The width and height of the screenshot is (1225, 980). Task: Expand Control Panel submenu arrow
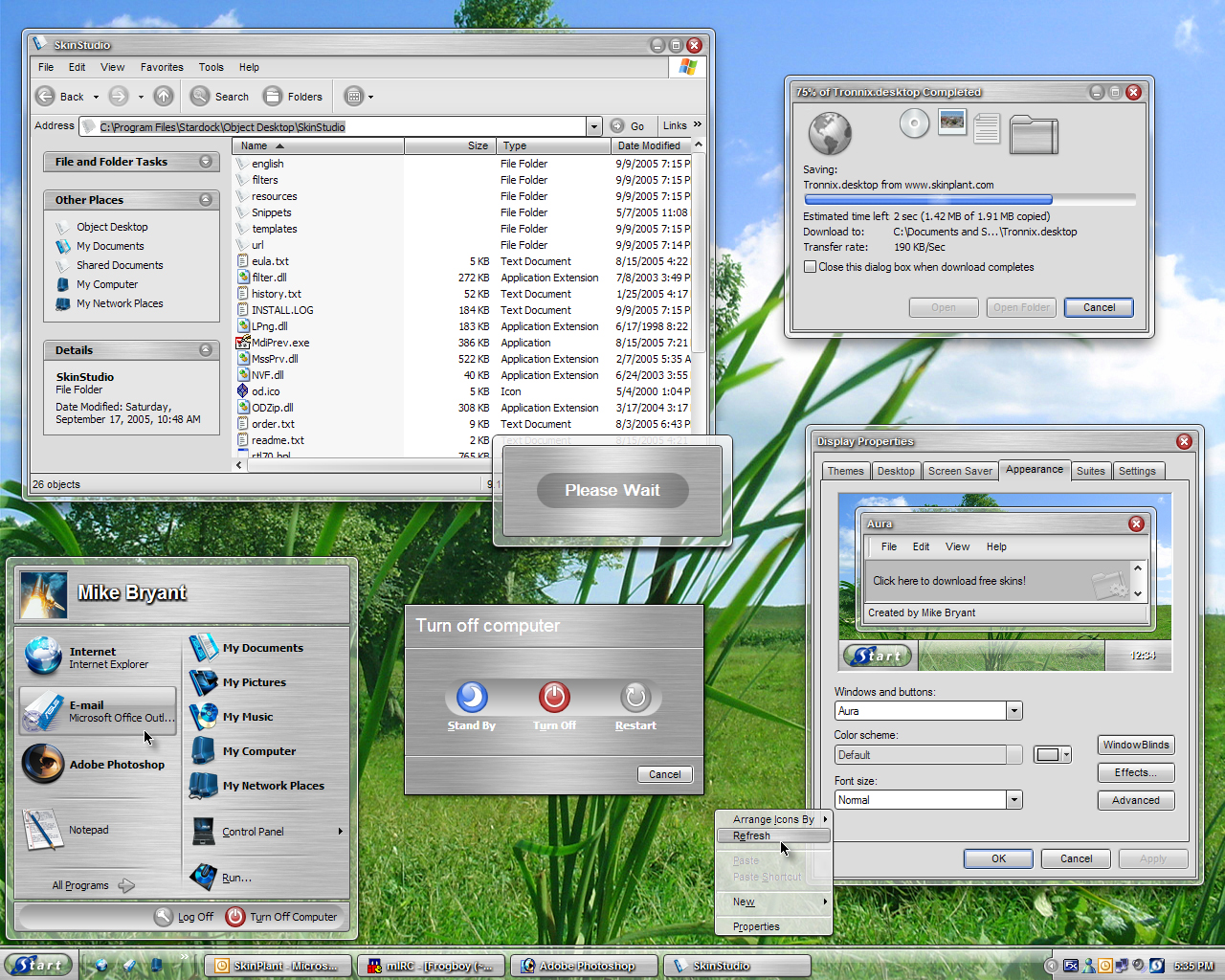pos(340,831)
